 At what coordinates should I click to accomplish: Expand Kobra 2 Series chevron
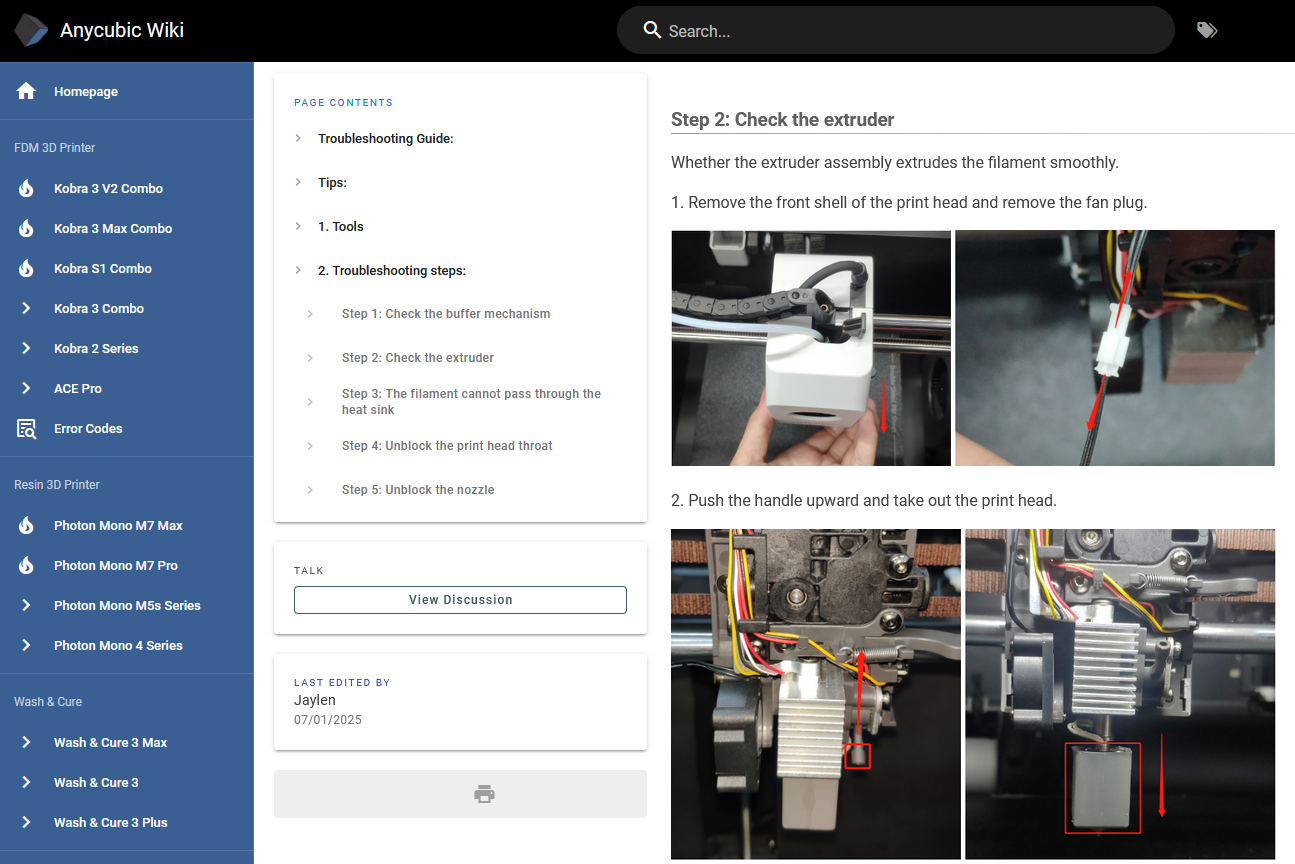(x=27, y=348)
